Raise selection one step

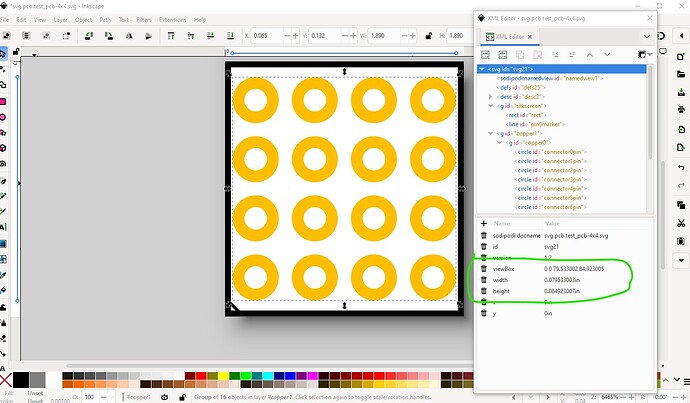pyautogui.click(x=191, y=36)
